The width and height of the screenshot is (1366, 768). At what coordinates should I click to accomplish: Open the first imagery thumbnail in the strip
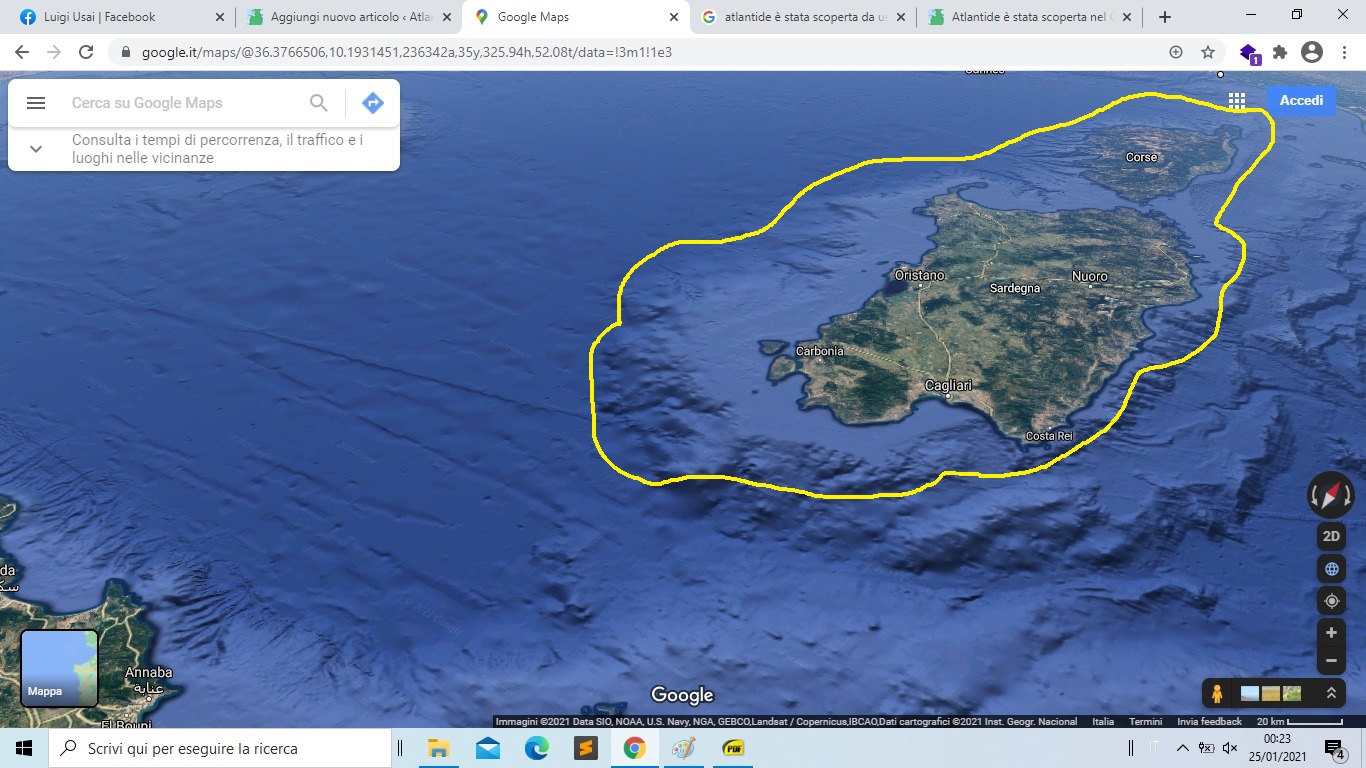click(1250, 693)
